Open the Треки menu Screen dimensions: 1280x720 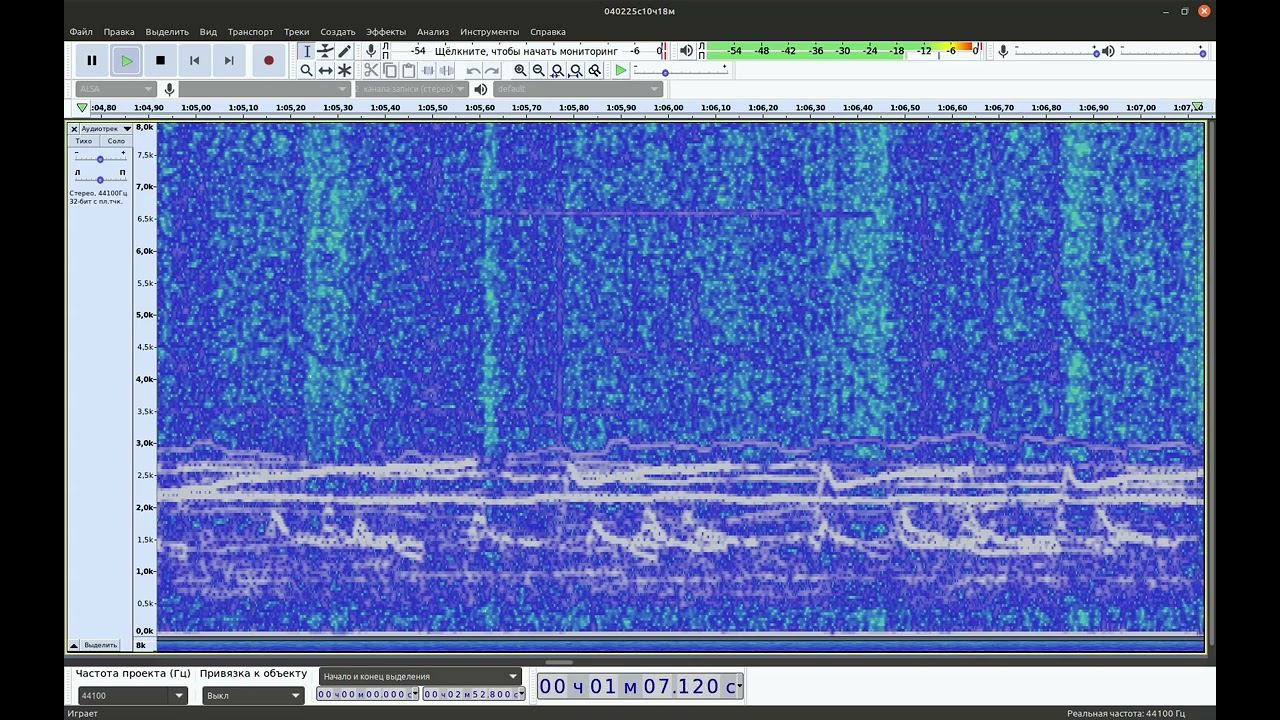point(296,32)
